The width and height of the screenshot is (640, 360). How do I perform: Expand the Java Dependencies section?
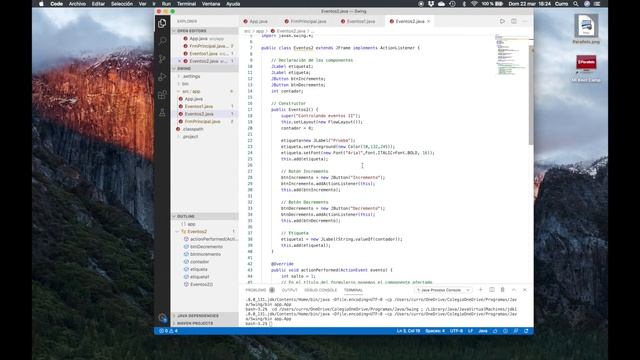[x=205, y=316]
